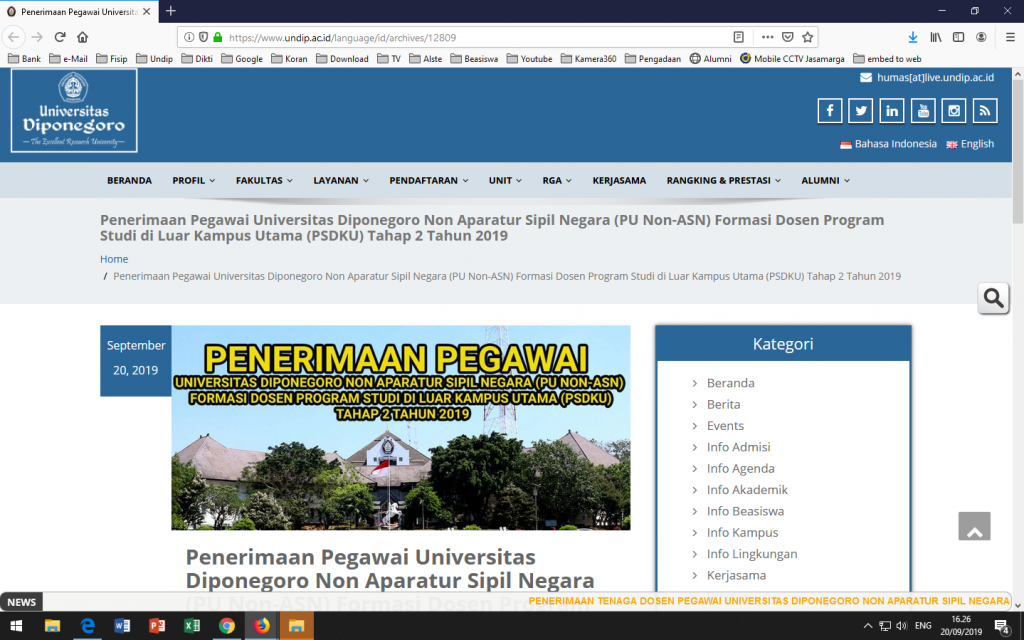This screenshot has width=1024, height=640.
Task: Open the YouTube icon in header
Action: [923, 111]
